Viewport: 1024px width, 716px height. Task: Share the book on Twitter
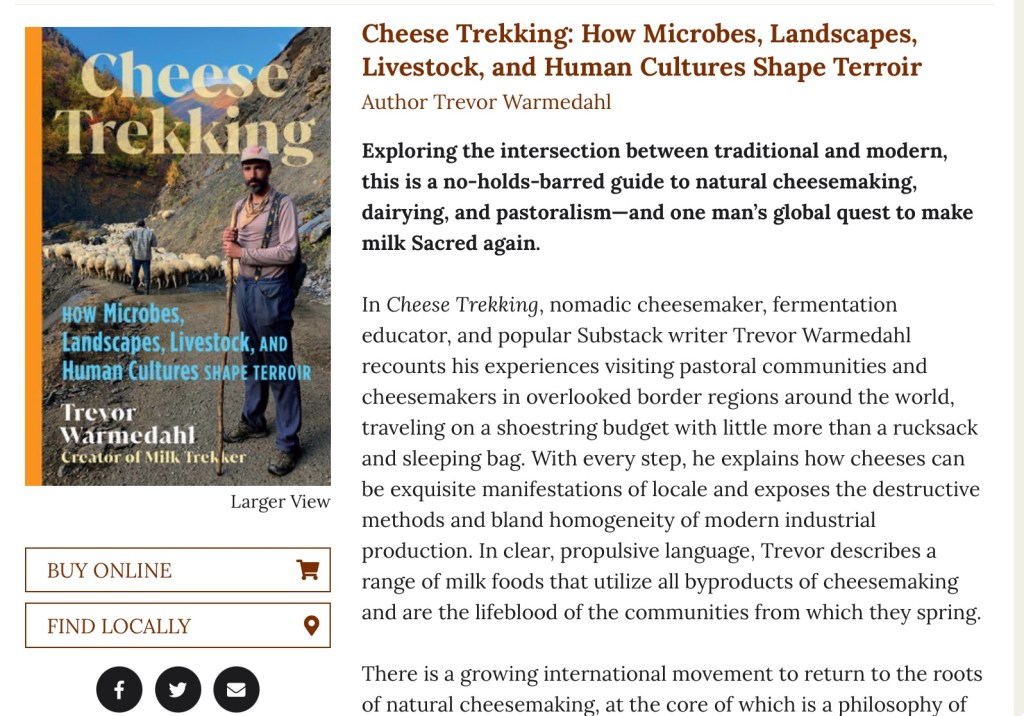click(178, 689)
